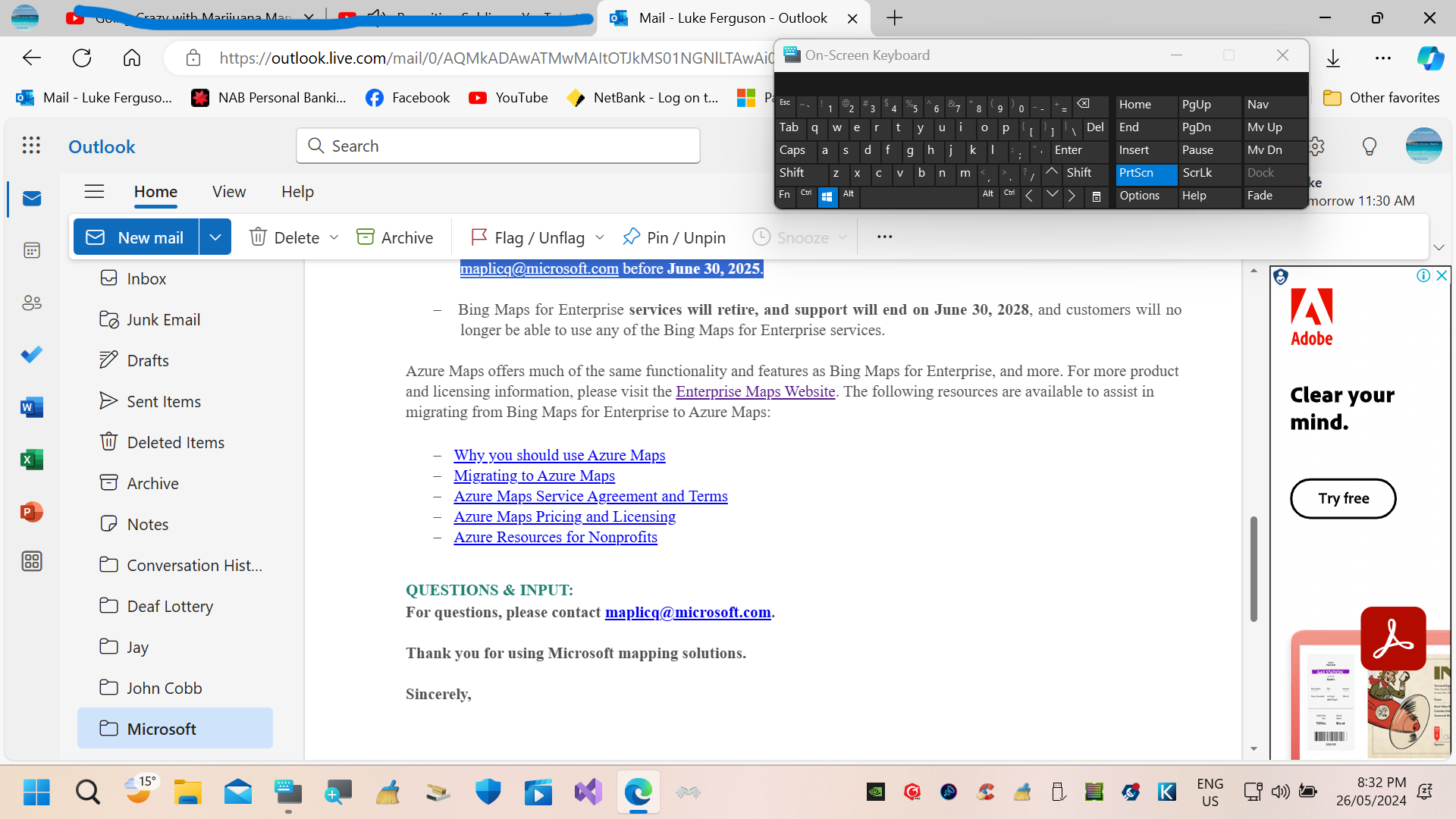Click the email reading pane scrollbar
The image size is (1456, 819).
point(1254,569)
